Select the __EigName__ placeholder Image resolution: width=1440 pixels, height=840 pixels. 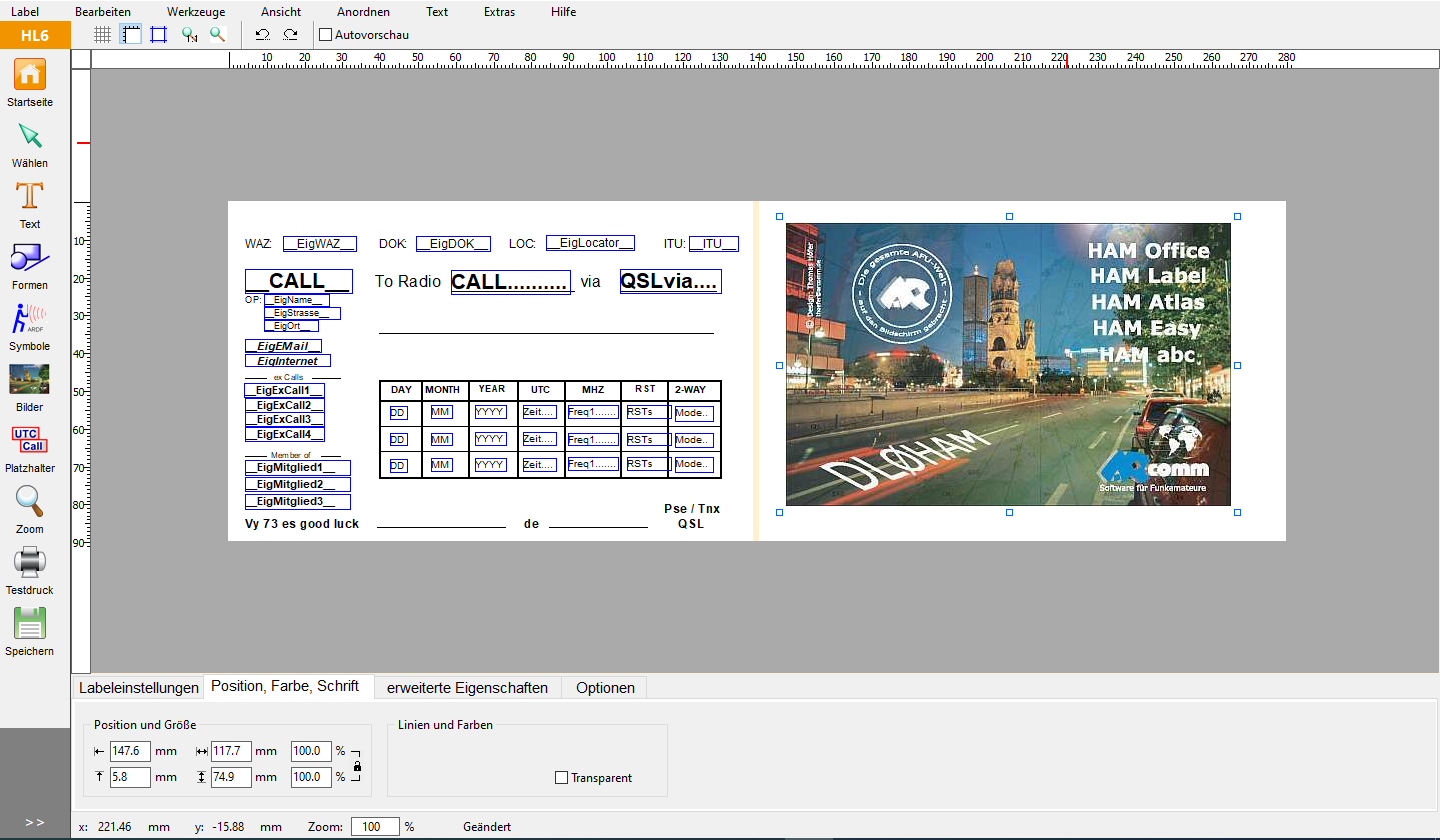(x=297, y=300)
